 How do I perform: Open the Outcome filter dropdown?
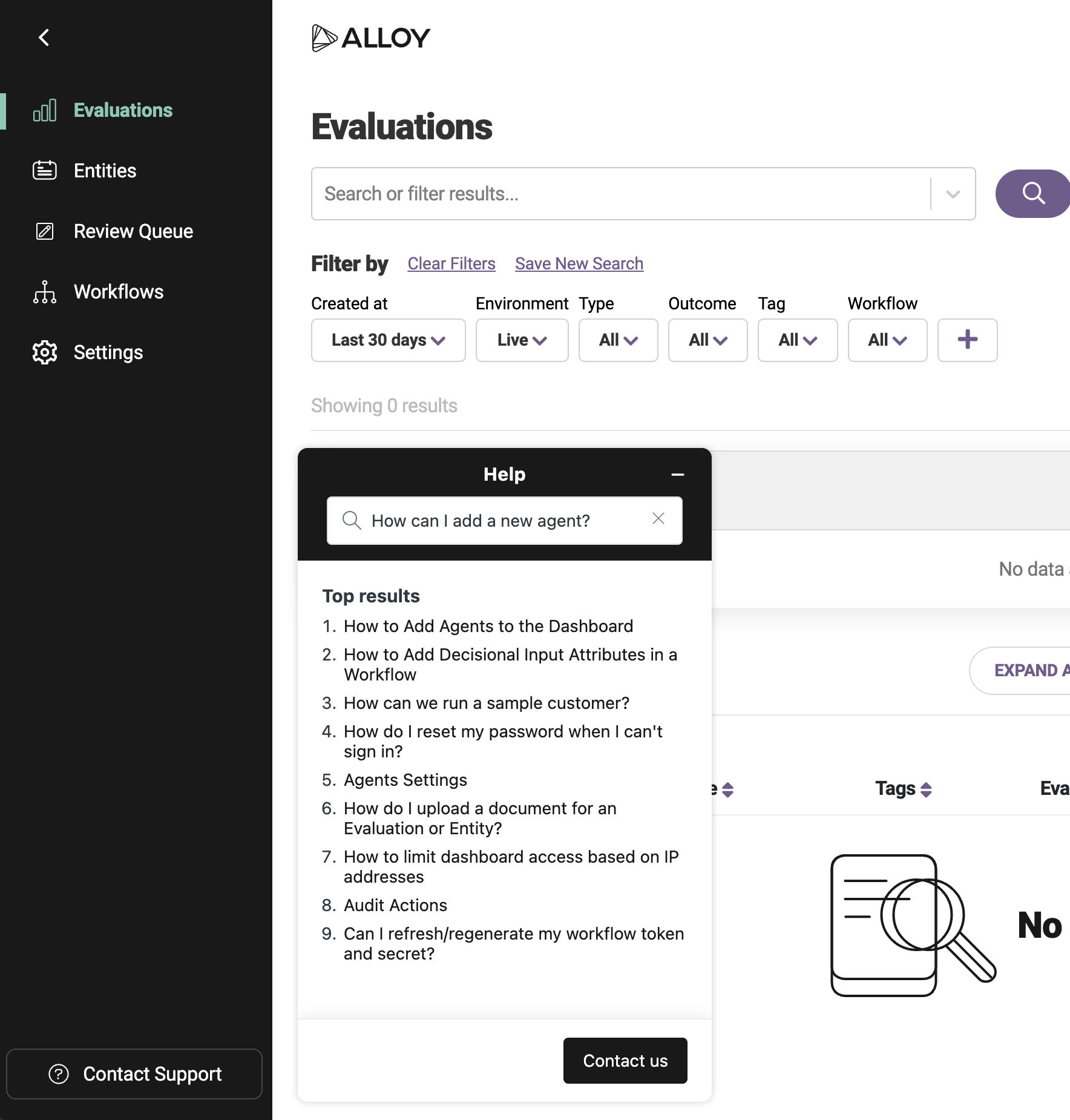[x=707, y=340]
